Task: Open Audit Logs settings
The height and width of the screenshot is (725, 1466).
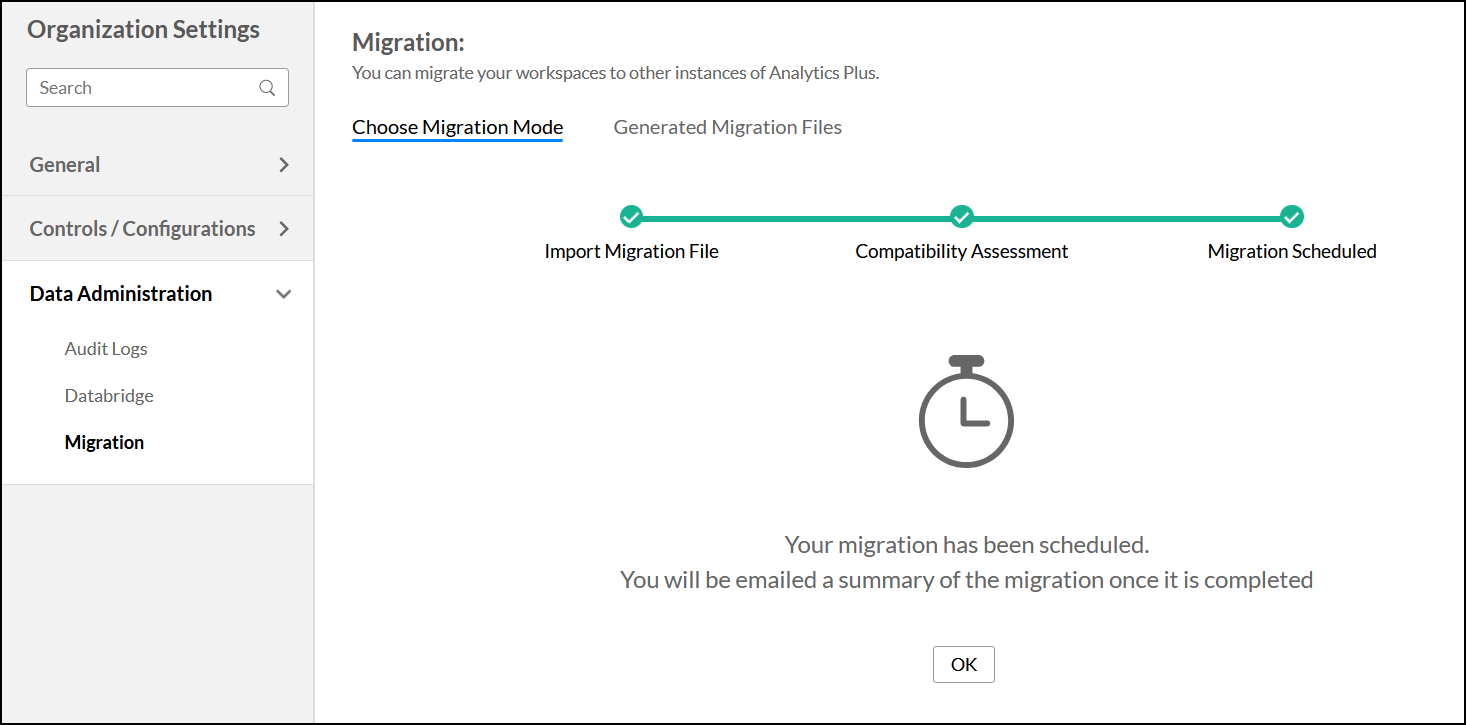Action: [x=105, y=348]
